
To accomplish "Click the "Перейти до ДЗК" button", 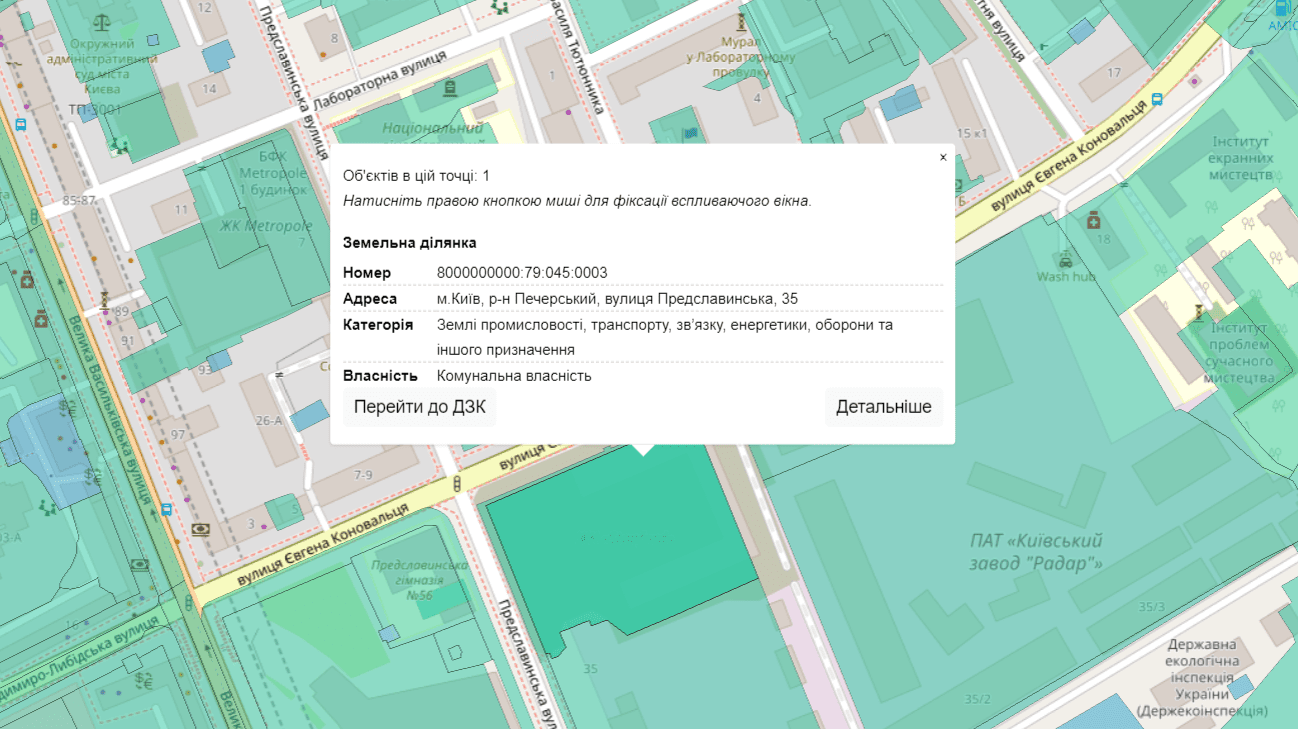I will 419,407.
